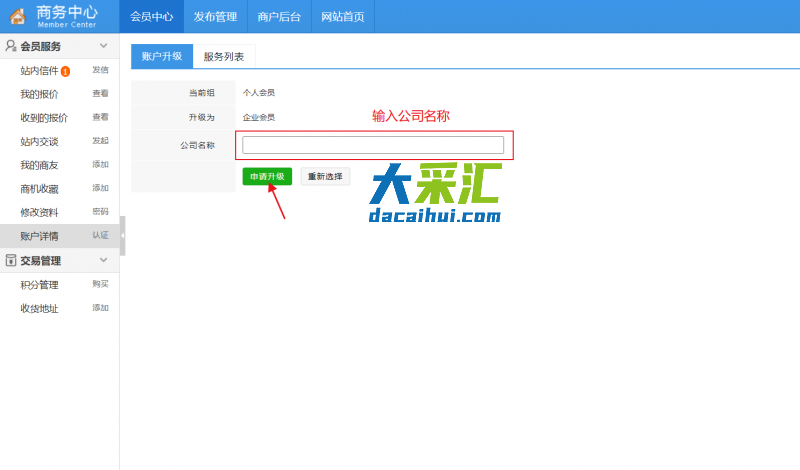Click the 公司名称 field label

coord(197,145)
